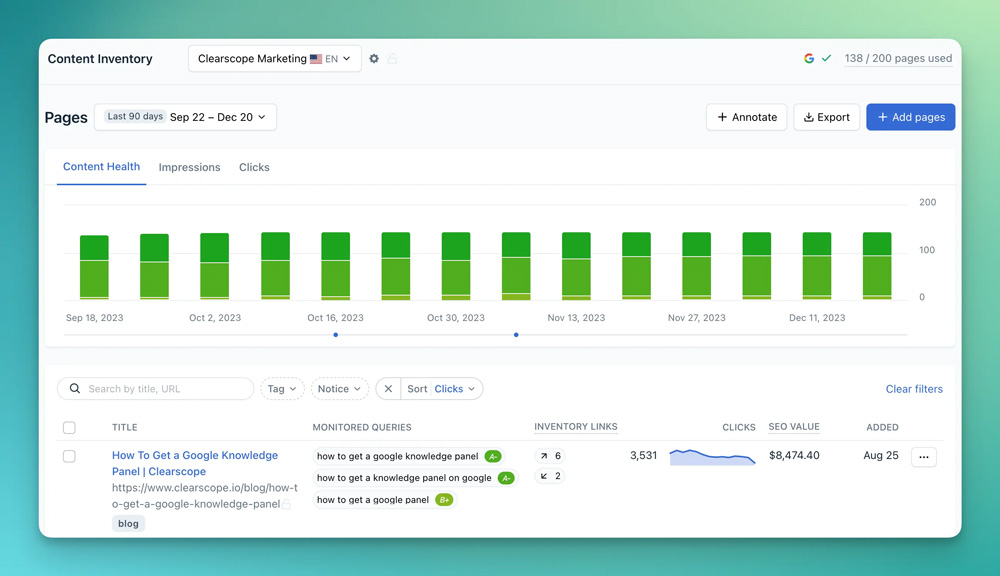Open the Tag filter dropdown
1000x576 pixels.
(x=282, y=389)
